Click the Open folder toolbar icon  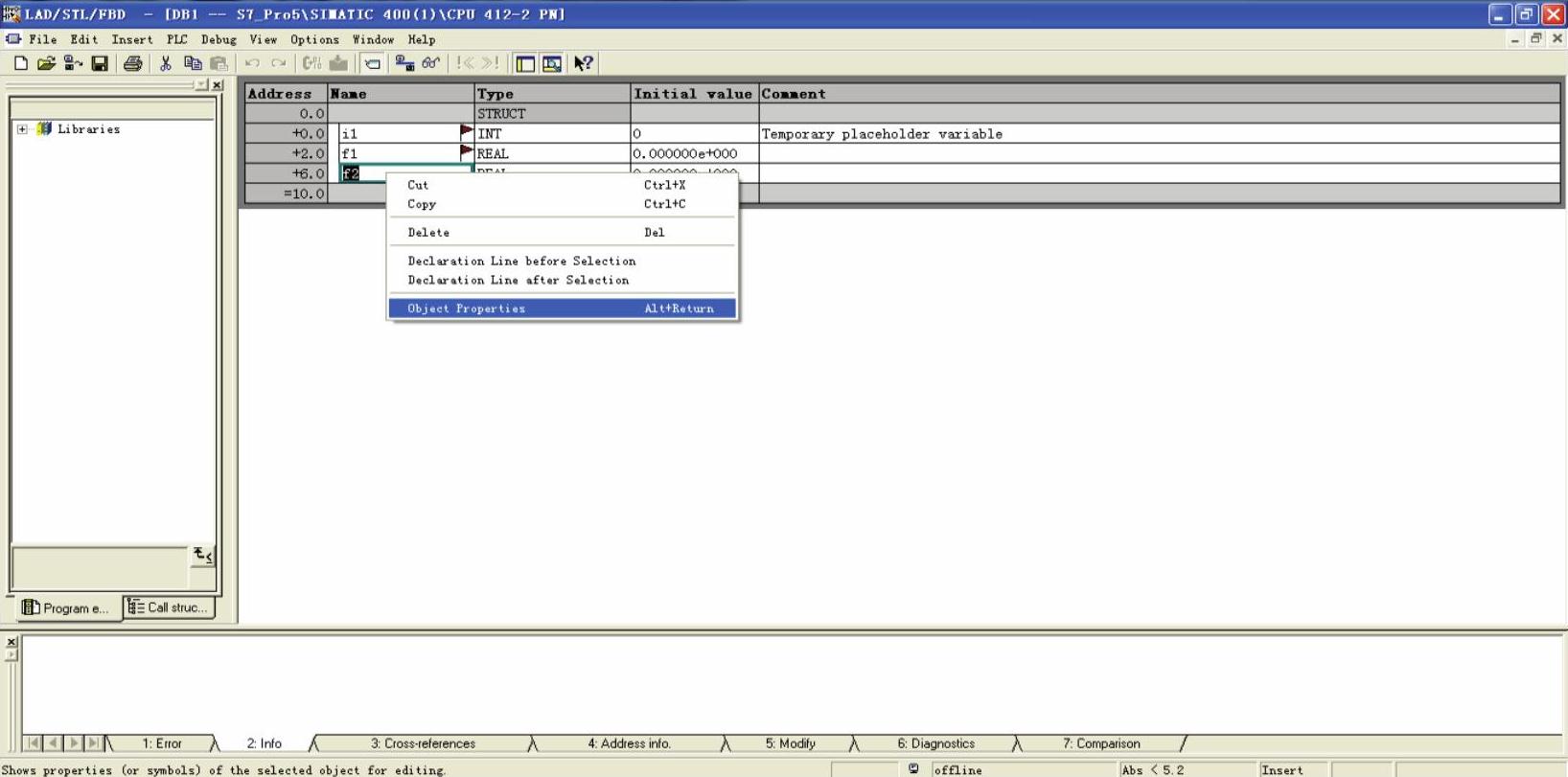tap(46, 63)
